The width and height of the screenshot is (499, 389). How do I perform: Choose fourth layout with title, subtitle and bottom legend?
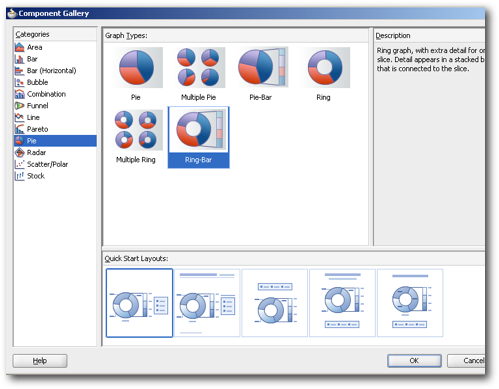pos(342,303)
